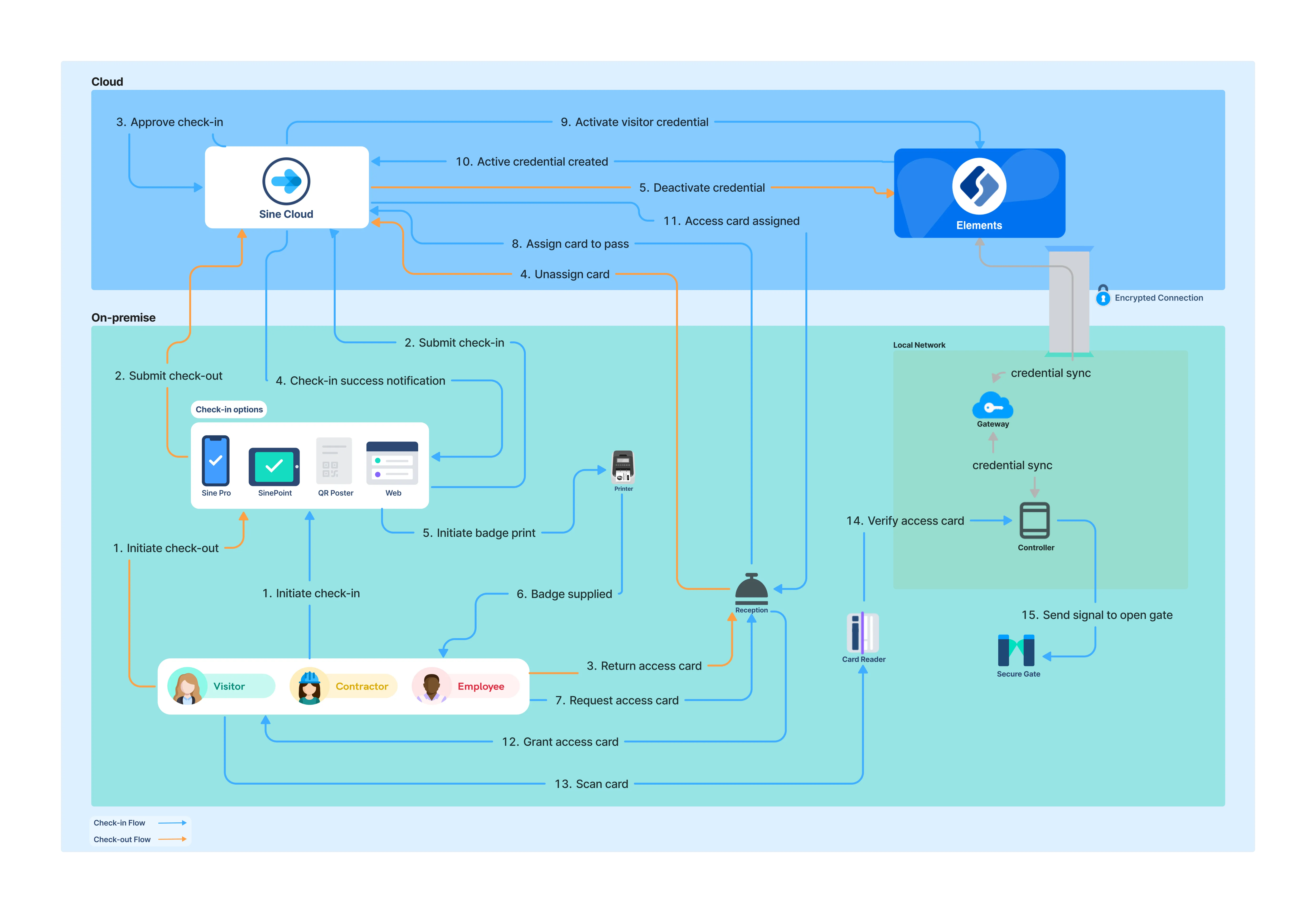Click the Sine Cloud logo icon
The image size is (1316, 913).
tap(286, 181)
